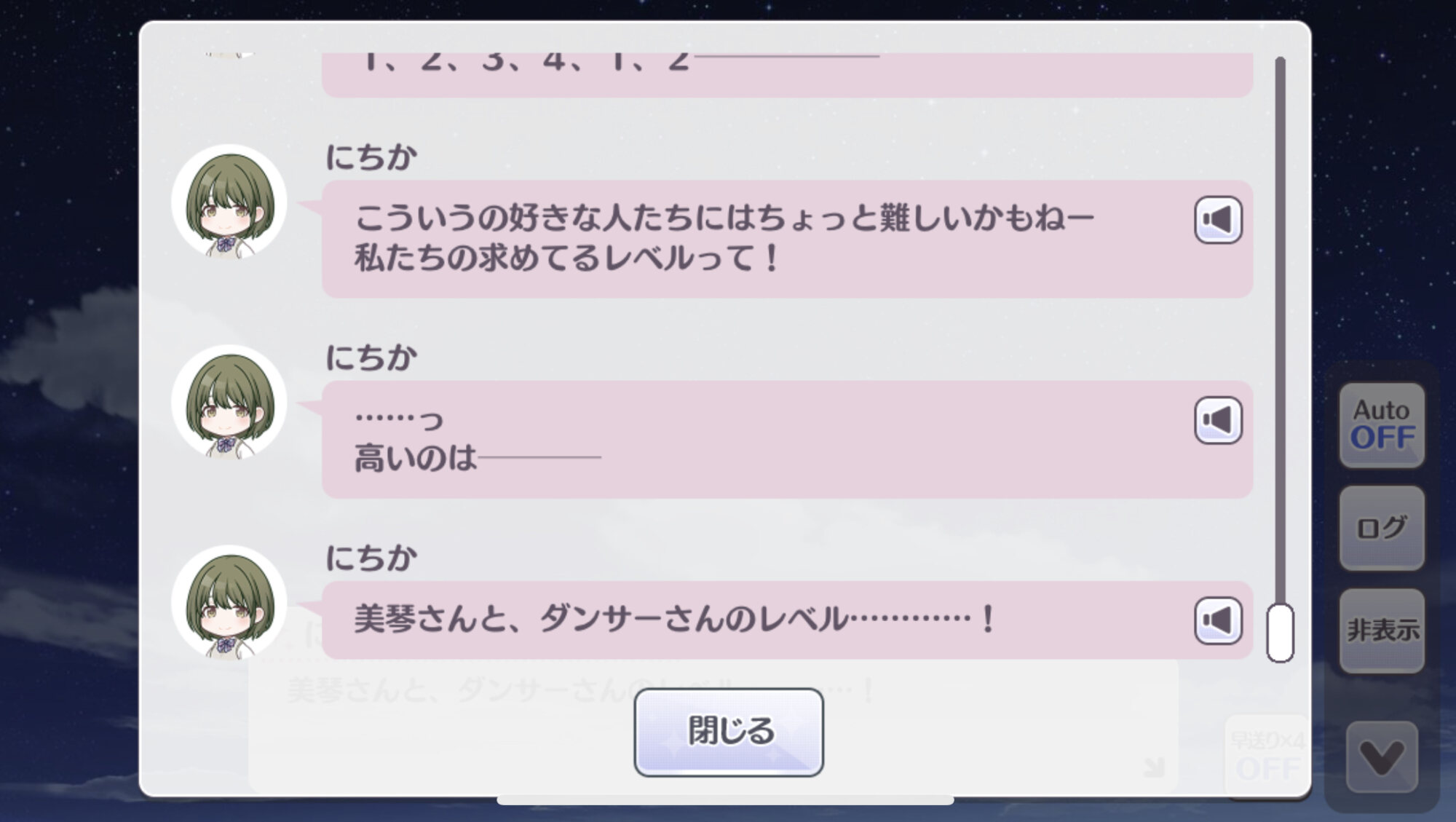Select the ダンサーさんのレベル message bubble
This screenshot has width=1456, height=822.
(x=787, y=620)
